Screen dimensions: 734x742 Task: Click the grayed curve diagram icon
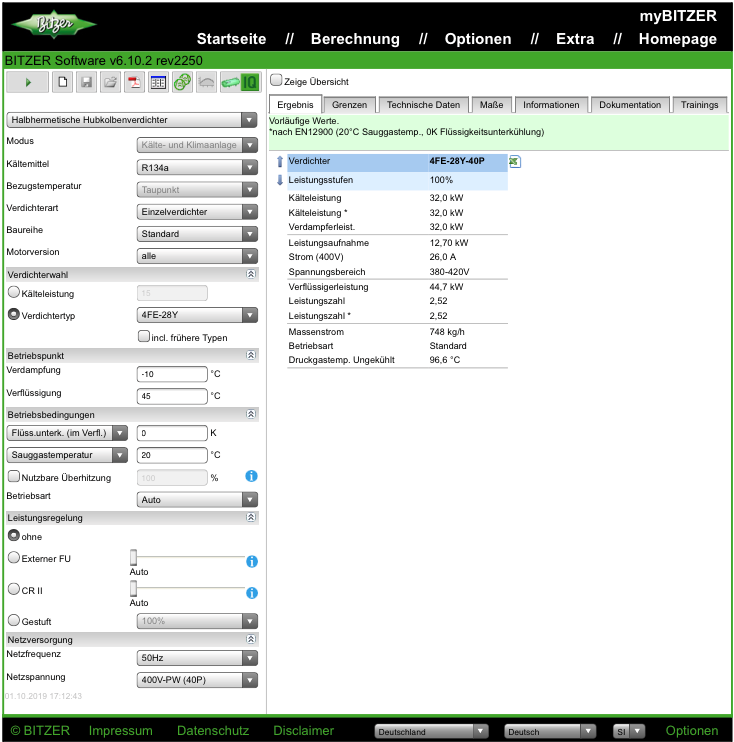click(206, 82)
